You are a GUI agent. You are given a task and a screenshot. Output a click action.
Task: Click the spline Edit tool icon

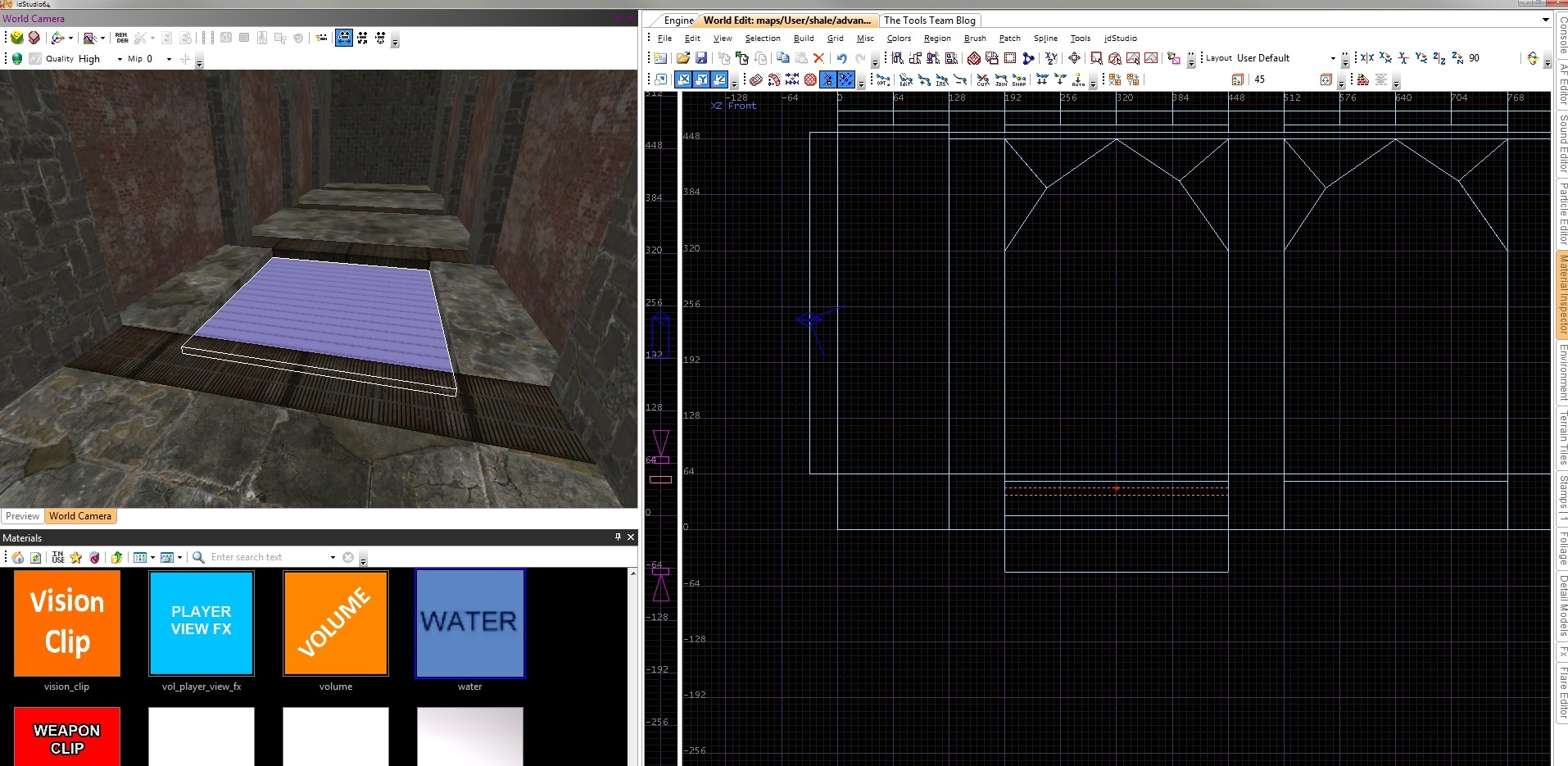click(905, 79)
